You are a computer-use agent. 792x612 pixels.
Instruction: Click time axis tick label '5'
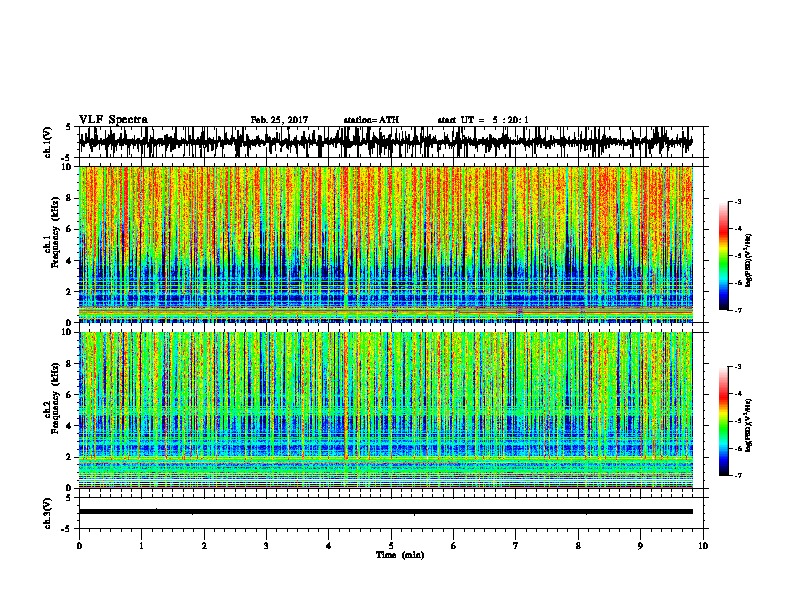[391, 546]
